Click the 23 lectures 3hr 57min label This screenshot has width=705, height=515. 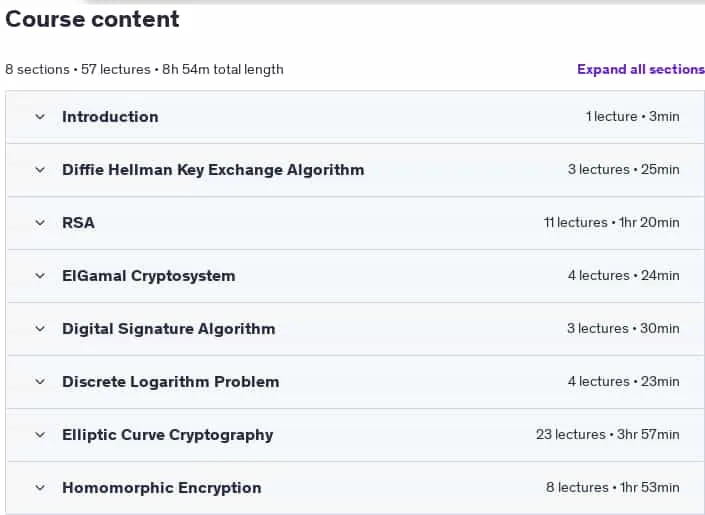607,434
